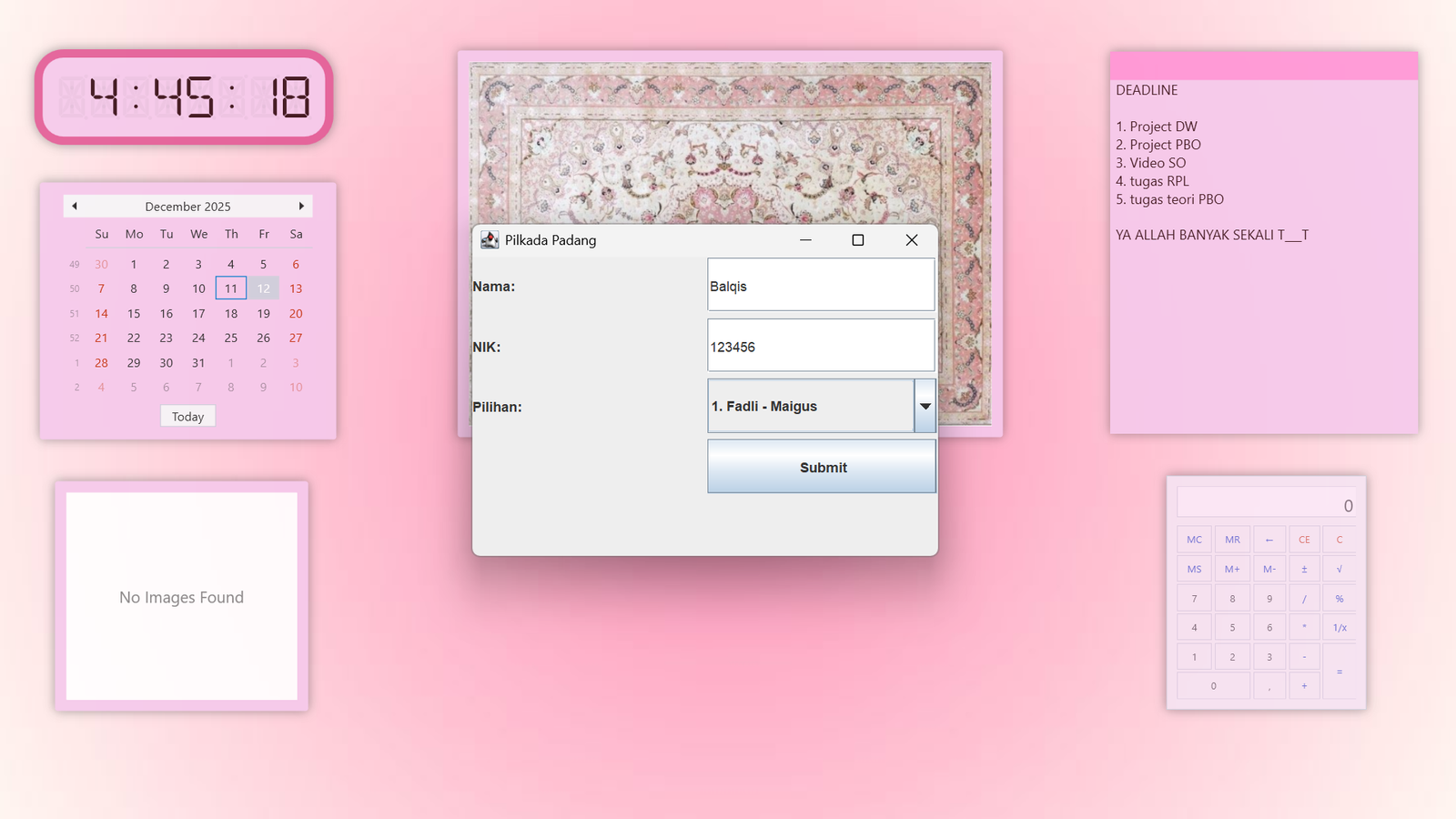Click the Today button in calendar

[x=187, y=417]
